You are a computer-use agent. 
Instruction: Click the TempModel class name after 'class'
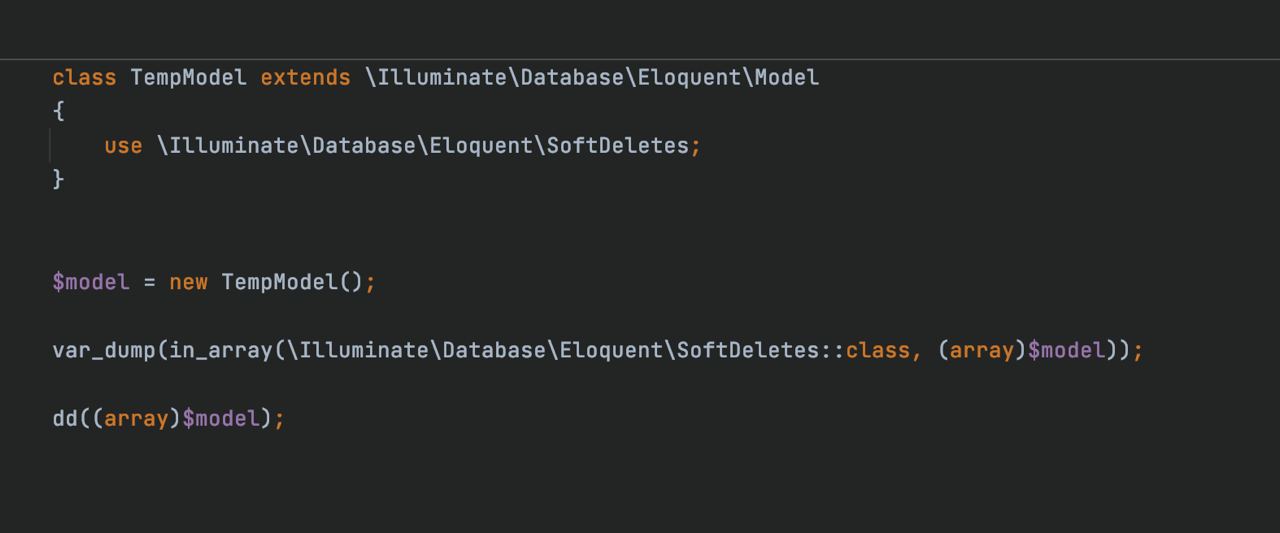coord(188,78)
